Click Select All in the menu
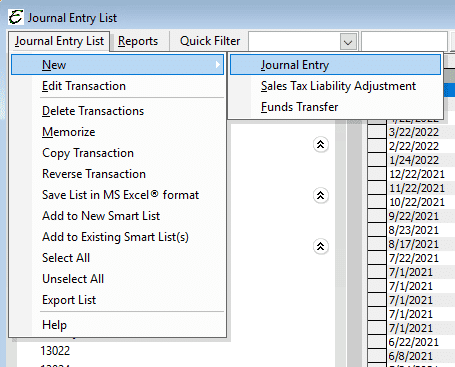 pos(118,258)
